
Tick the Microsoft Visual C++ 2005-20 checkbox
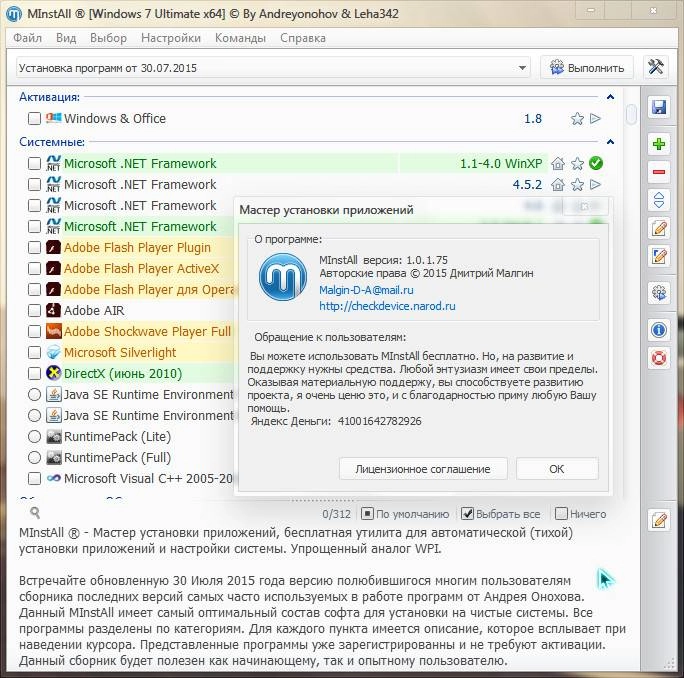34,479
